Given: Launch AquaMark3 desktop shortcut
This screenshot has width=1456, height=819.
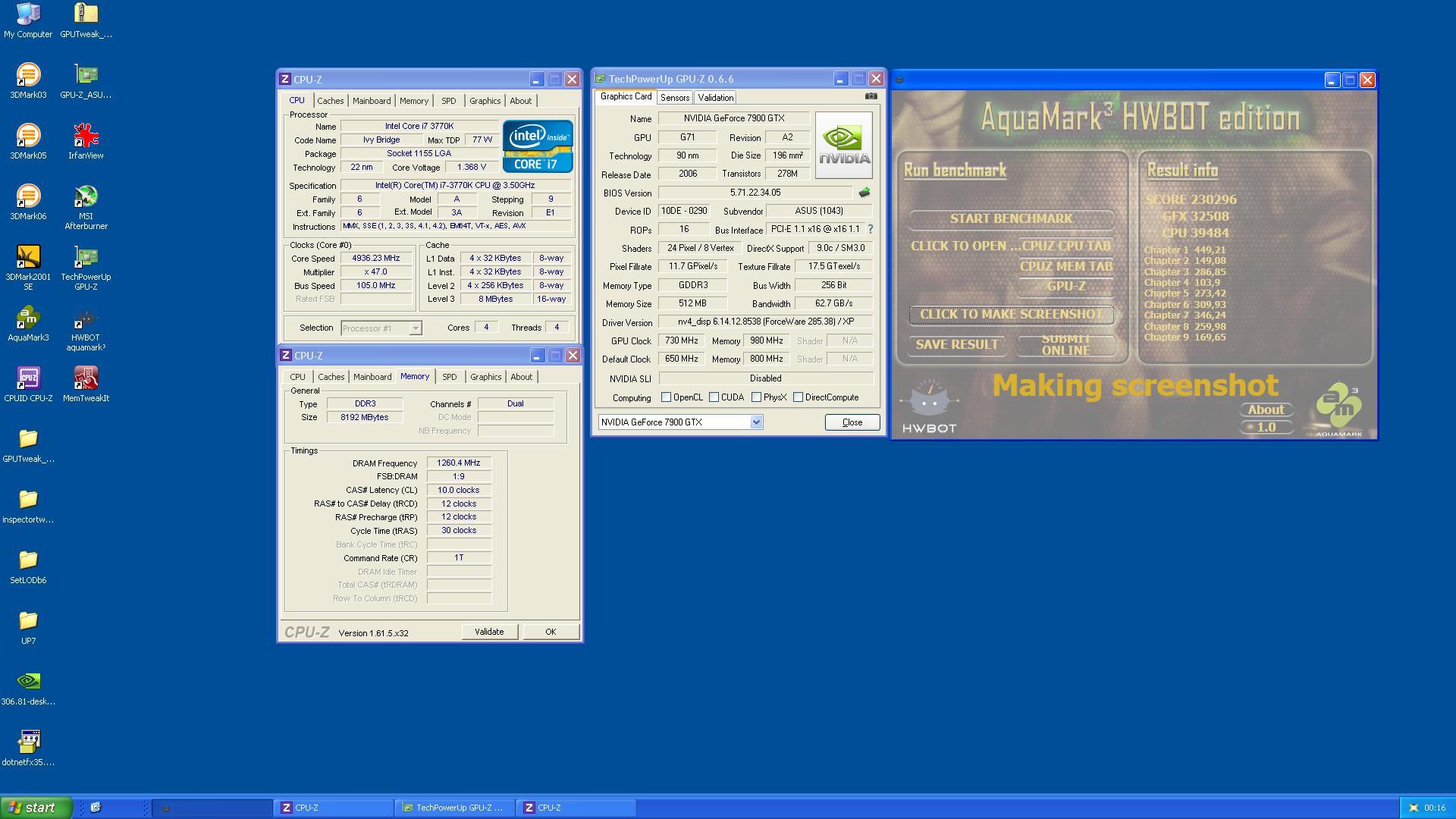Looking at the screenshot, I should [28, 324].
